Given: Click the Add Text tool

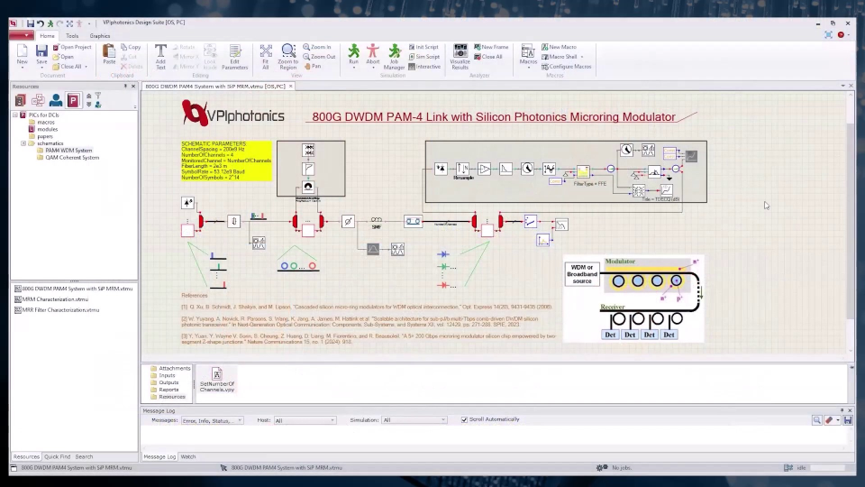Looking at the screenshot, I should pyautogui.click(x=160, y=56).
